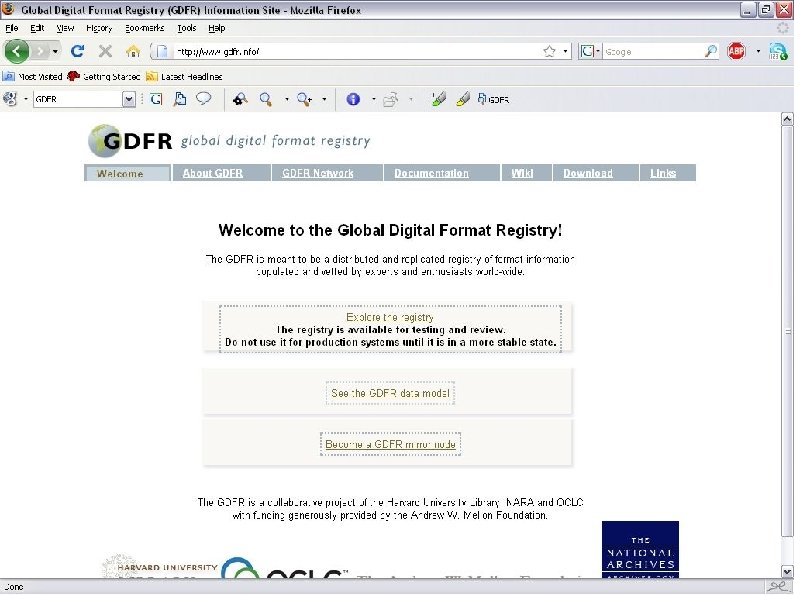Click the grayed folder-up toolbar icon
Viewport: 794px width, 595px height.
390,99
